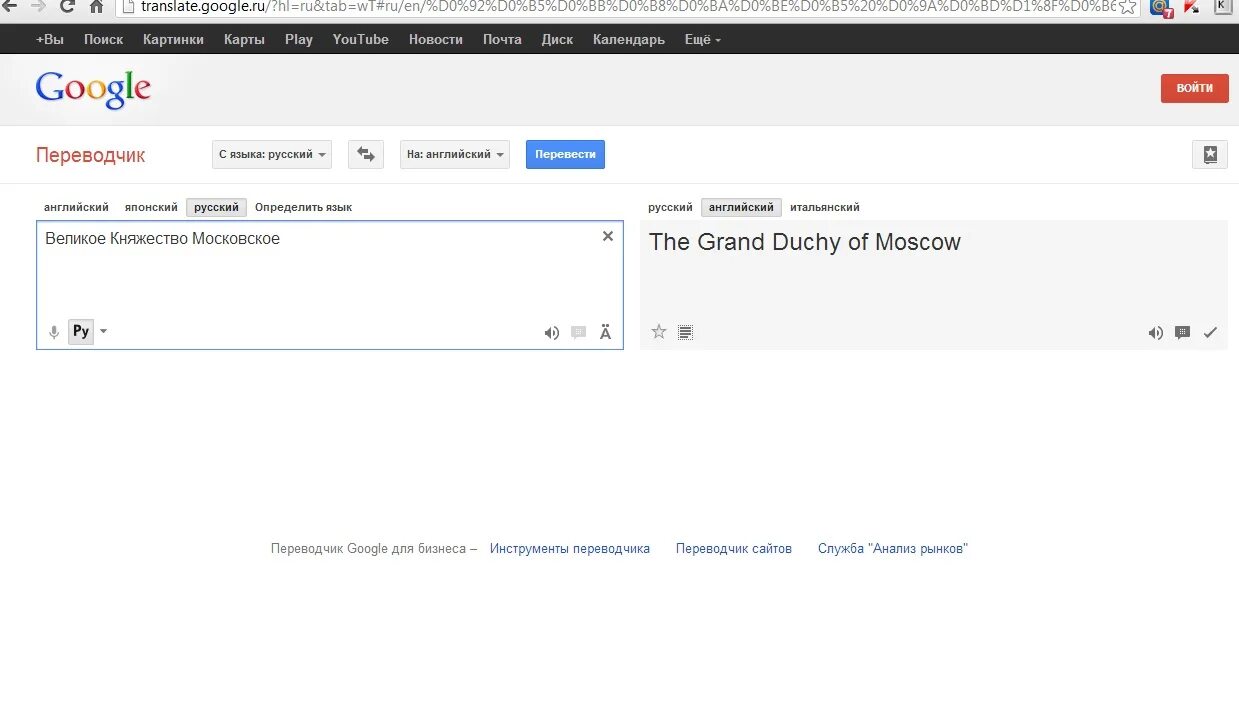Image resolution: width=1239 pixels, height=704 pixels.
Task: Open Картинки in Google top bar
Action: [x=173, y=39]
